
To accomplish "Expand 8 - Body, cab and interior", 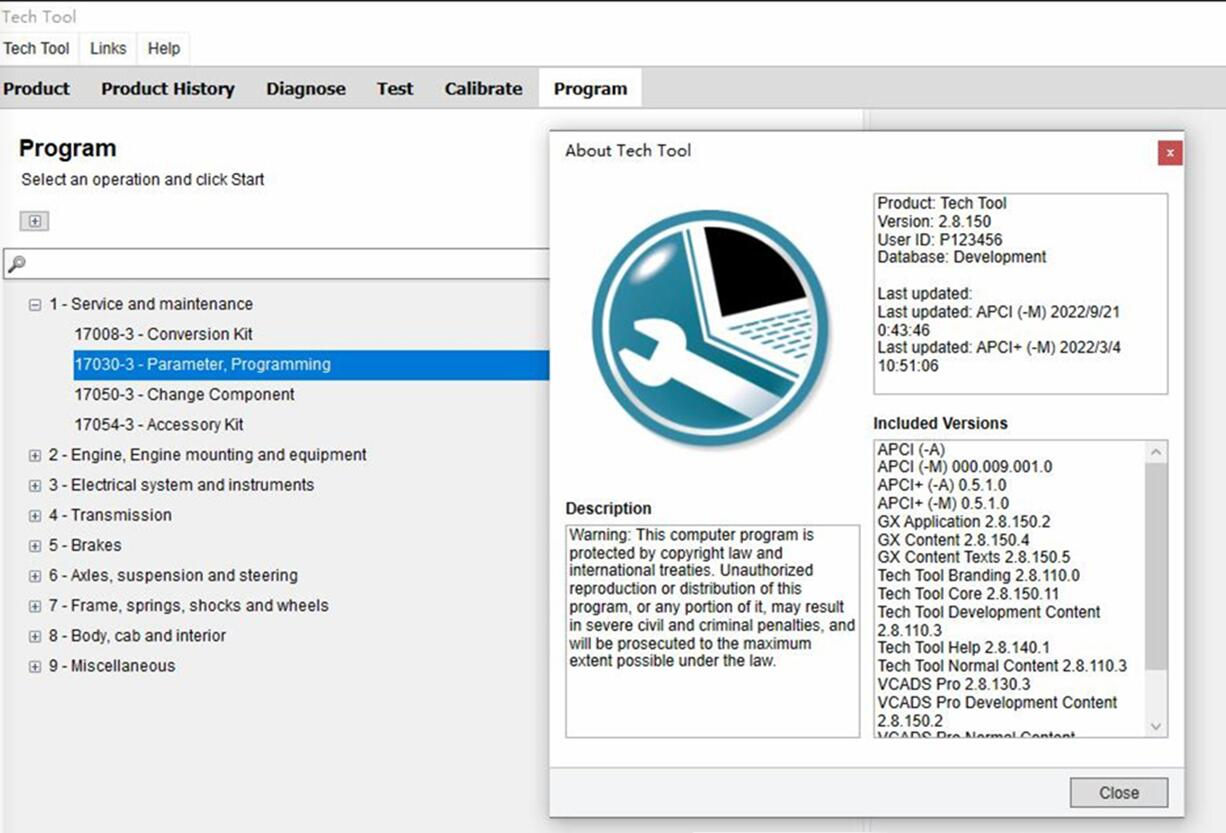I will [35, 636].
